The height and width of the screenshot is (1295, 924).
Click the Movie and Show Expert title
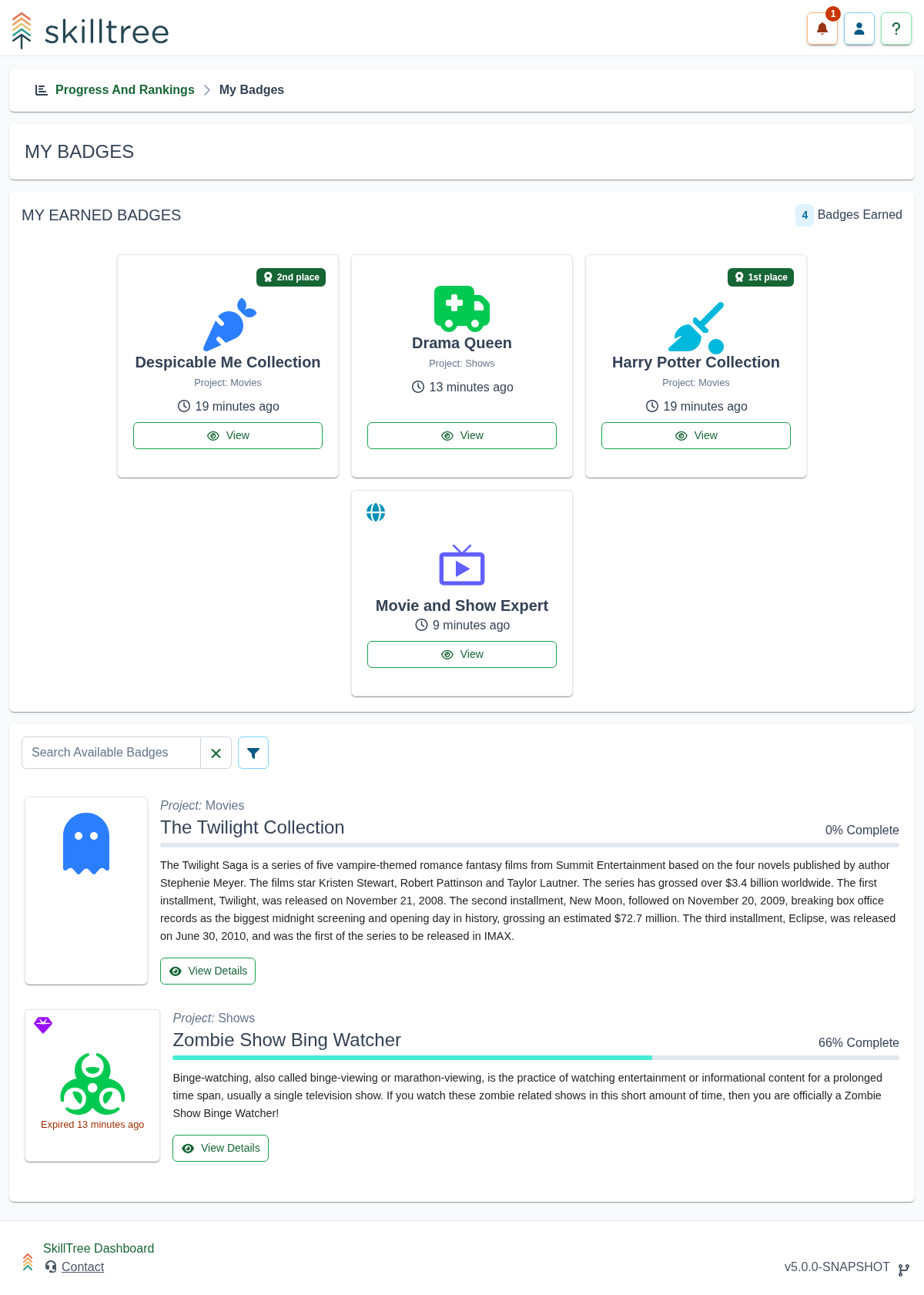click(x=462, y=606)
